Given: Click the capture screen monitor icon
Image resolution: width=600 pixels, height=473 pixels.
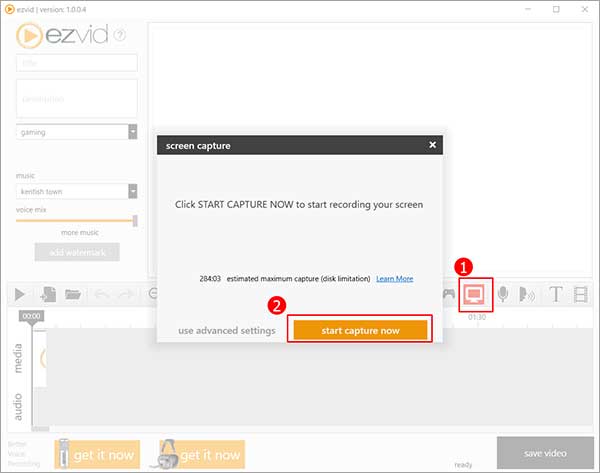Looking at the screenshot, I should click(476, 294).
